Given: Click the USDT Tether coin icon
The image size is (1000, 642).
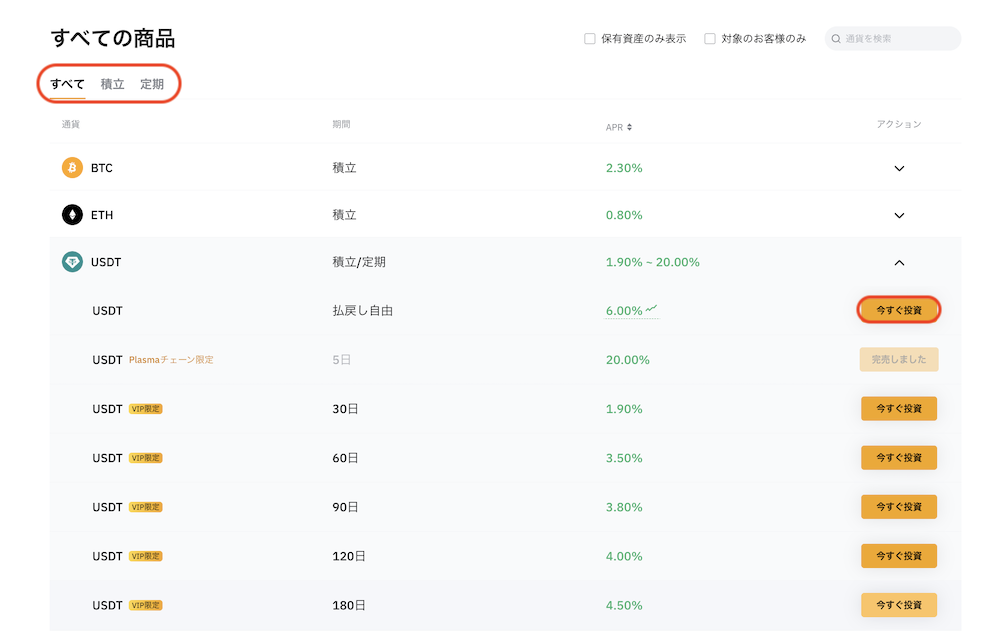Looking at the screenshot, I should coord(72,262).
